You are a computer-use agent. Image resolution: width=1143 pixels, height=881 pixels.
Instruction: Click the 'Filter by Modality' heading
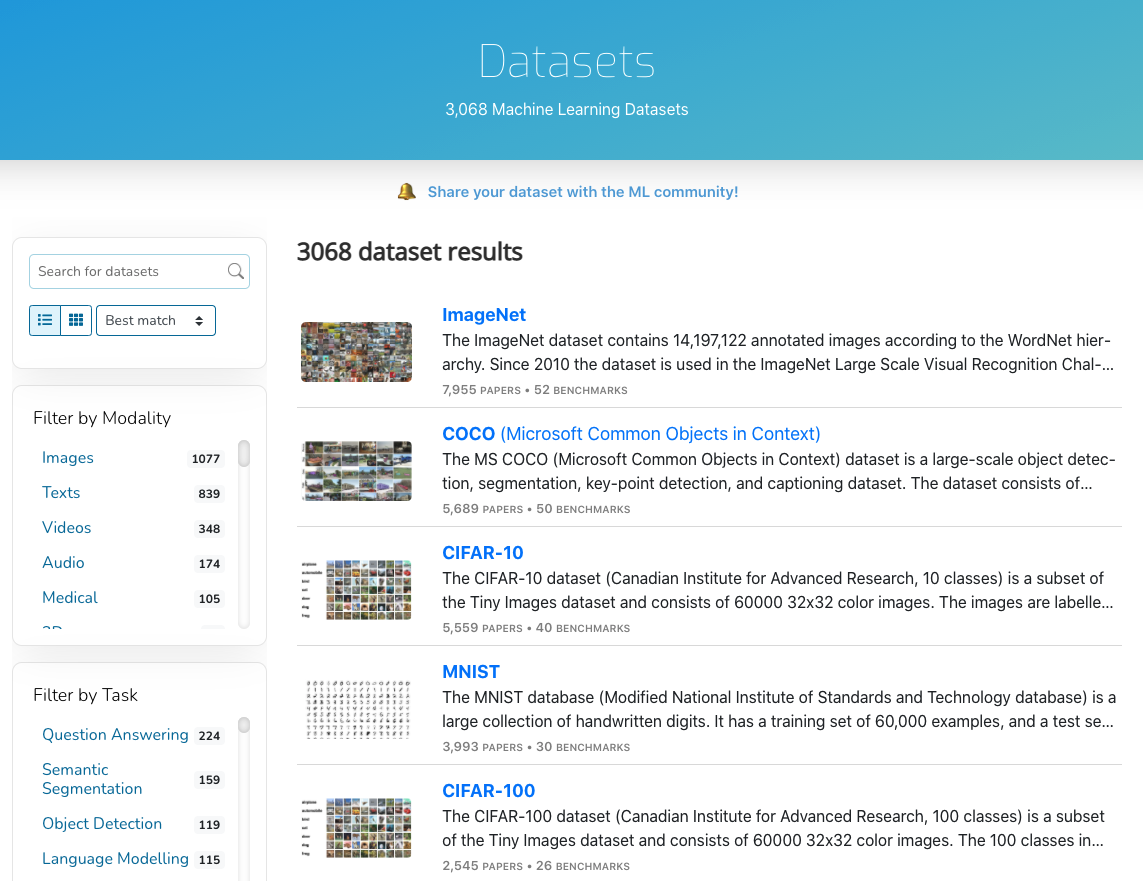tap(102, 418)
